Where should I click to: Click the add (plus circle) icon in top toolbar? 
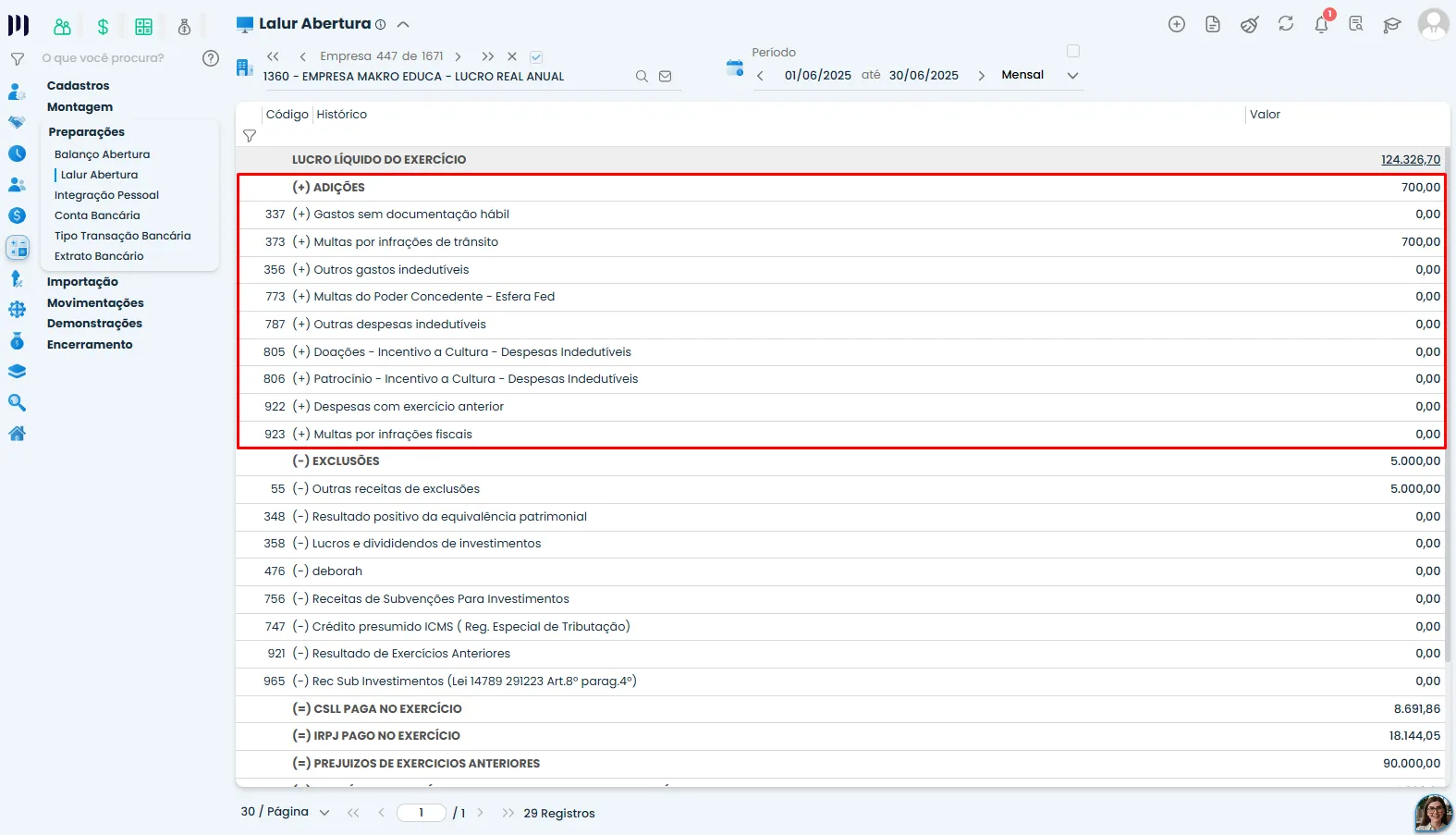pyautogui.click(x=1177, y=25)
